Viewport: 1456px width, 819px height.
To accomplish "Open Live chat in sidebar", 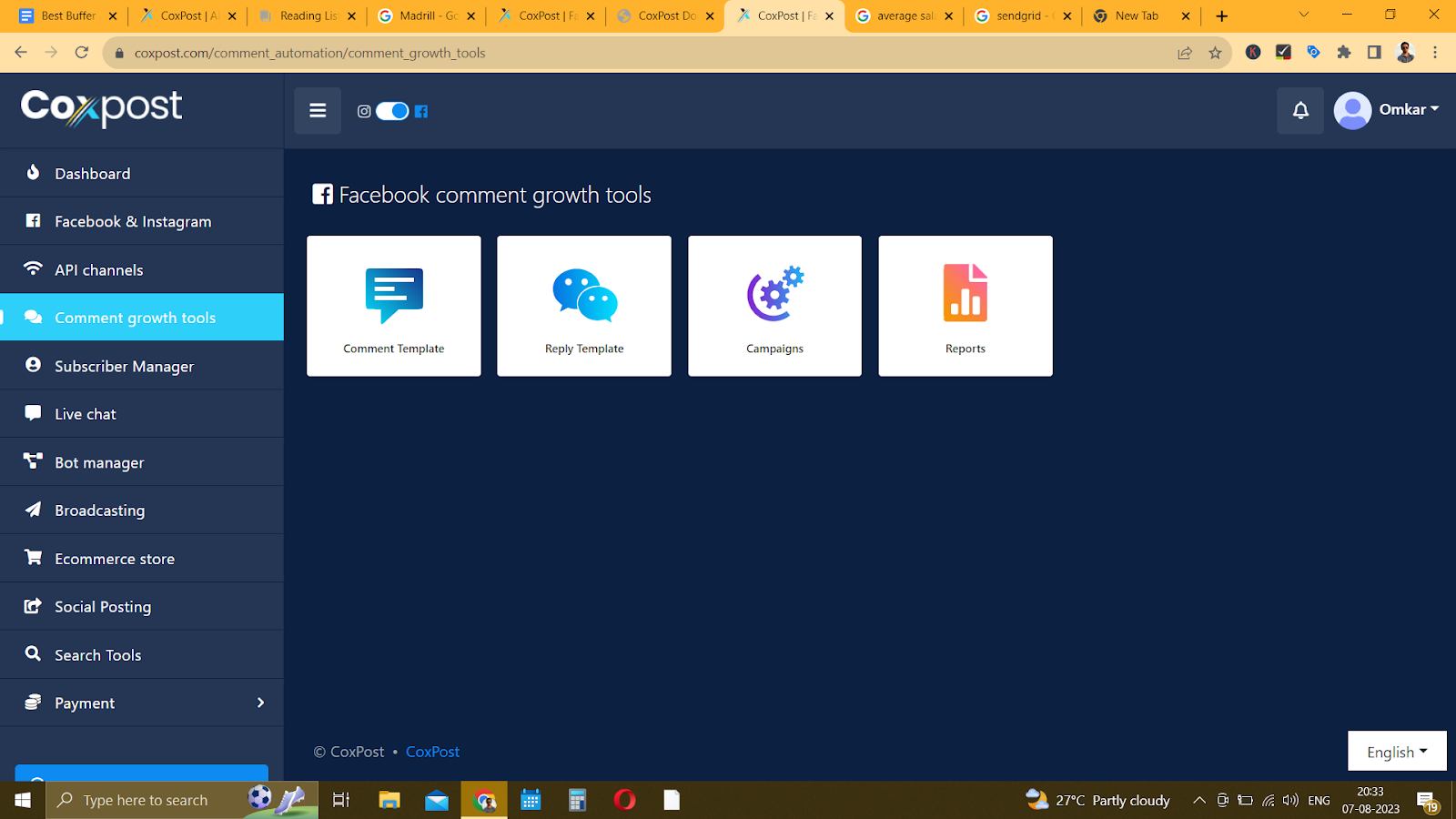I will 142,414.
